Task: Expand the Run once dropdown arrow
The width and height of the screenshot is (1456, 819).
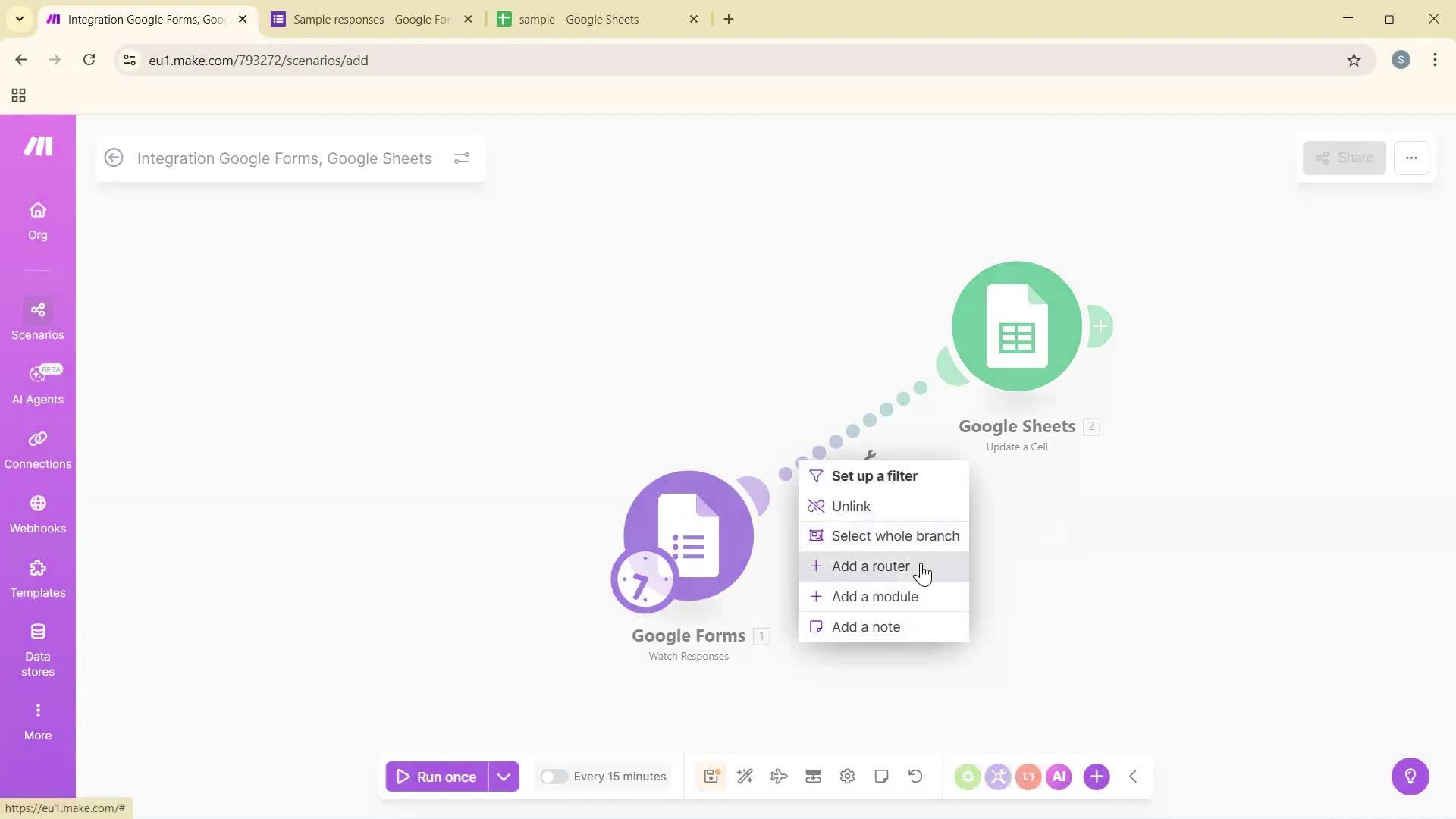Action: click(504, 776)
